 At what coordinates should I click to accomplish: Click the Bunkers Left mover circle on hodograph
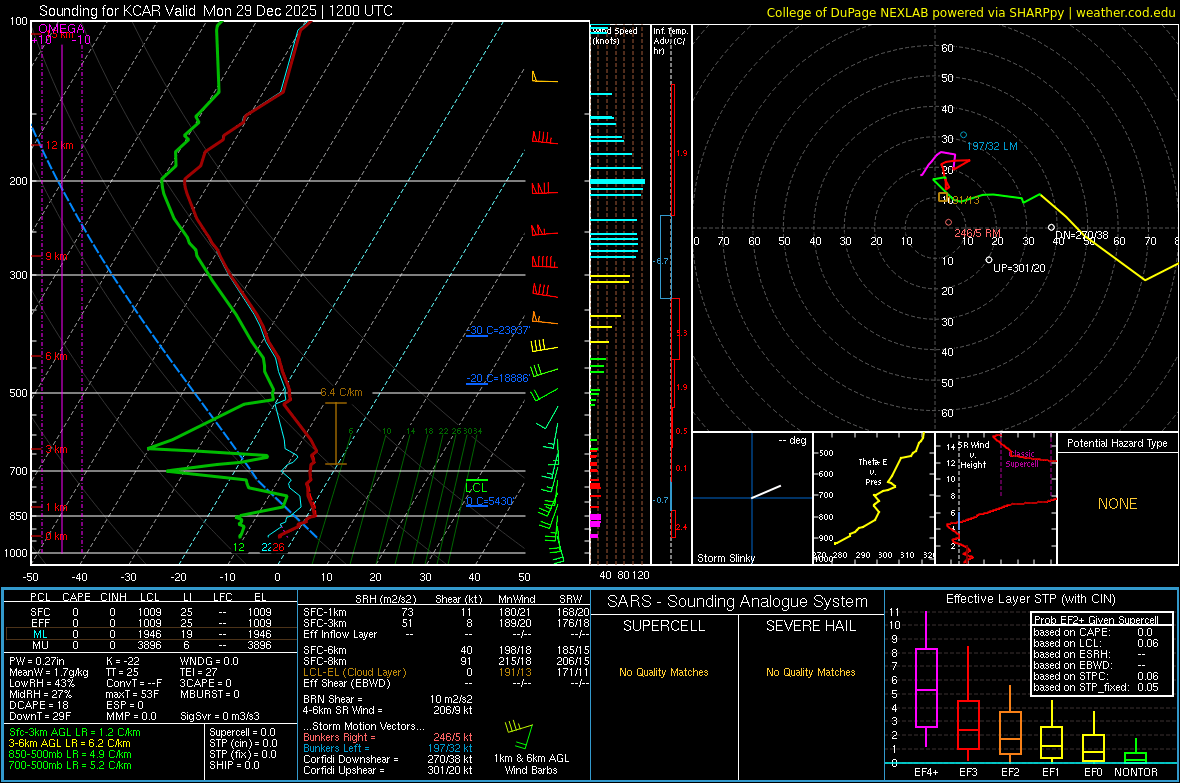[963, 136]
